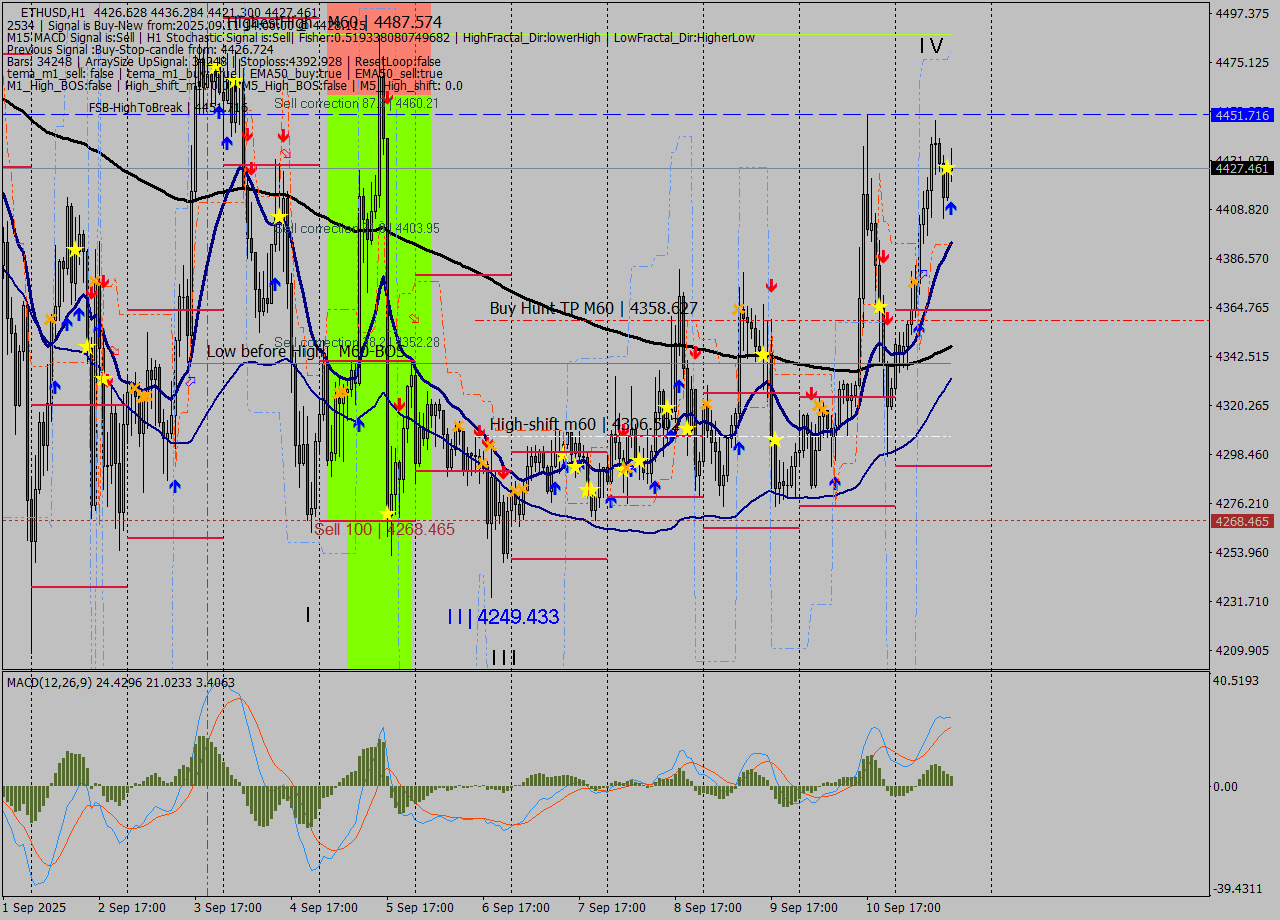Select the red down arrow above the Buy Hunt TP line
The image size is (1280, 920).
pyautogui.click(x=770, y=285)
